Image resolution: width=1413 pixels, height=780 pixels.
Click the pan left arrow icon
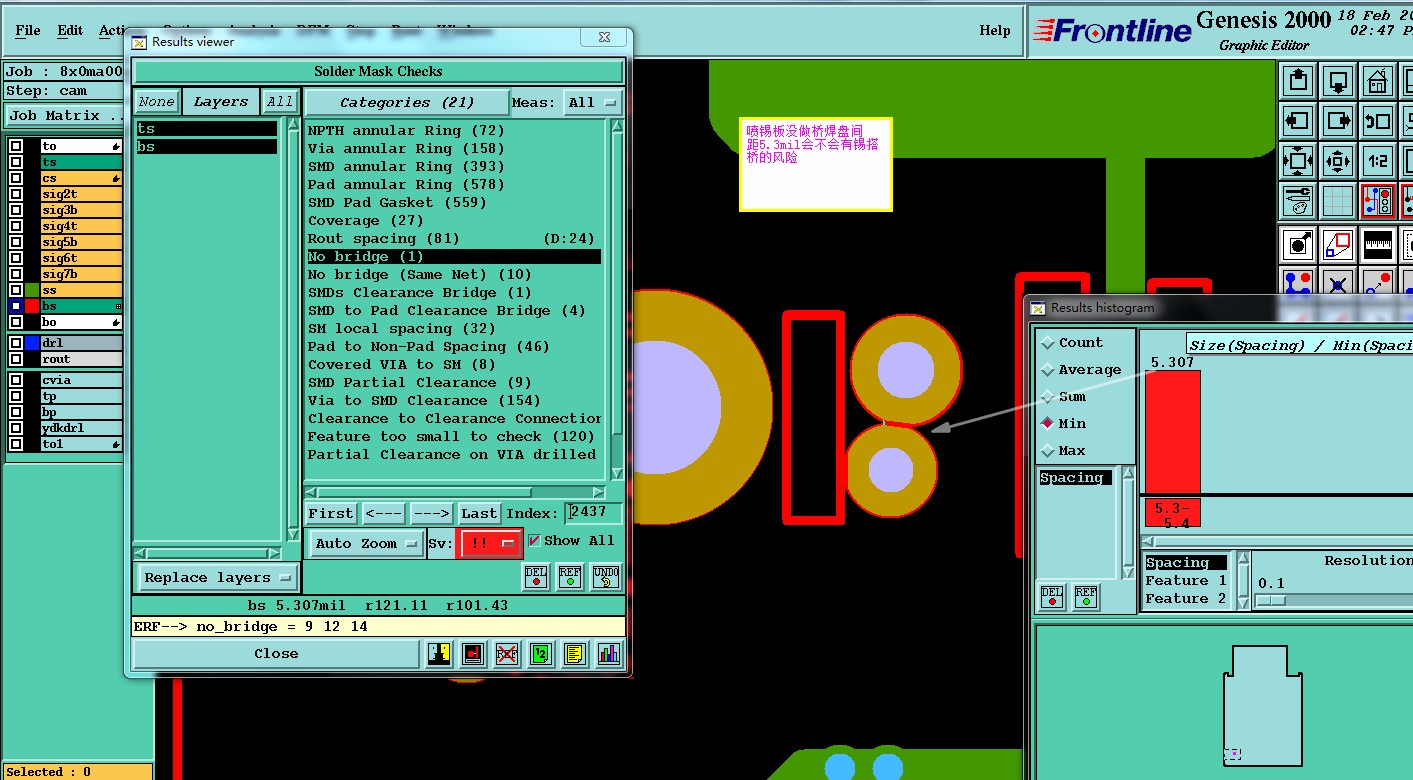click(x=1297, y=121)
